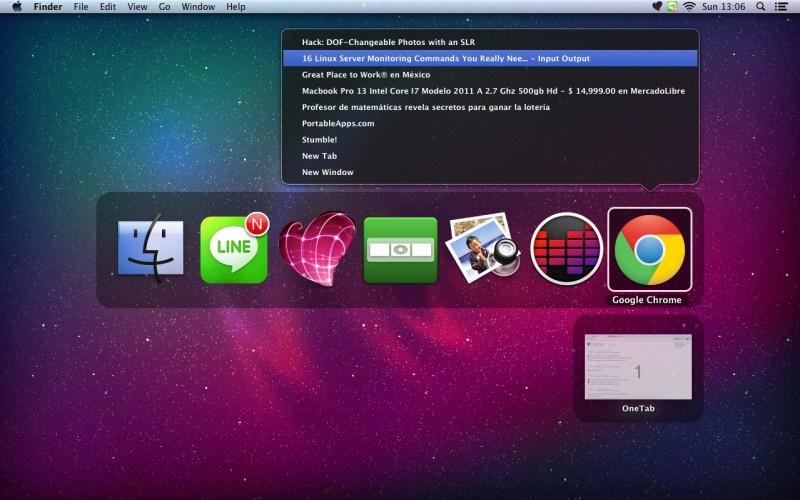Image resolution: width=800 pixels, height=500 pixels.
Task: Select the Google Chrome icon
Action: tap(649, 248)
